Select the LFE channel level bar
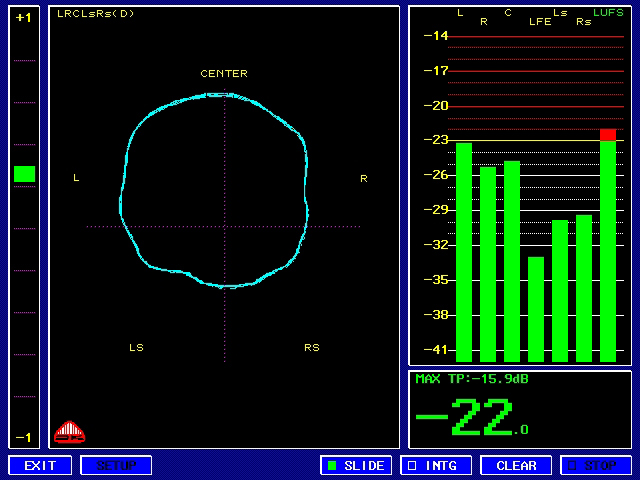The image size is (640, 480). click(536, 309)
